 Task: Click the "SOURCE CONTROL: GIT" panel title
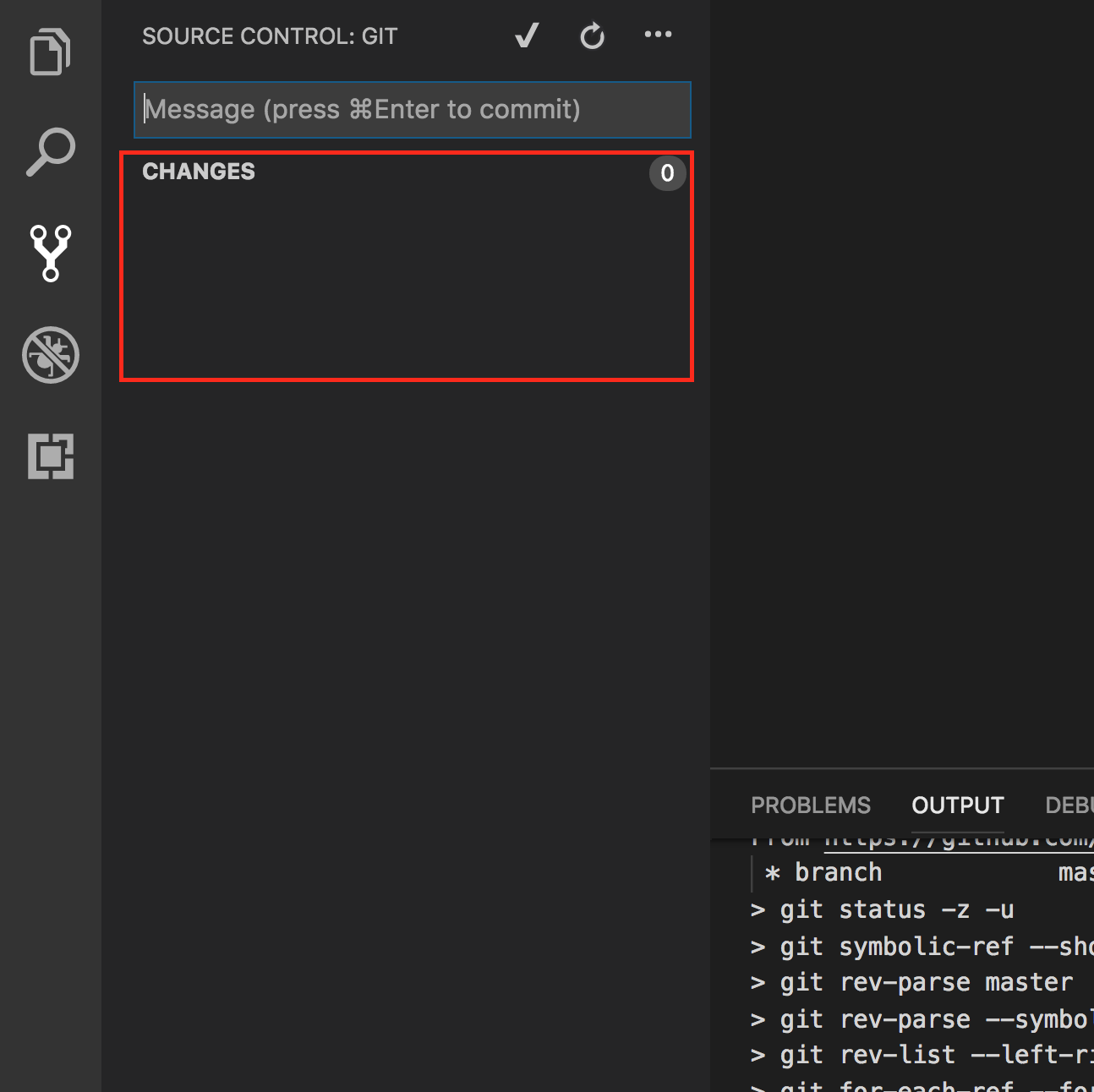pyautogui.click(x=270, y=36)
